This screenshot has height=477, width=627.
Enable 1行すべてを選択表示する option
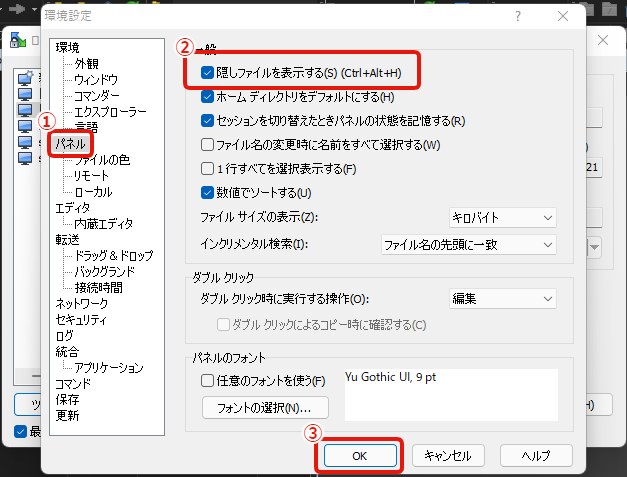click(x=208, y=169)
